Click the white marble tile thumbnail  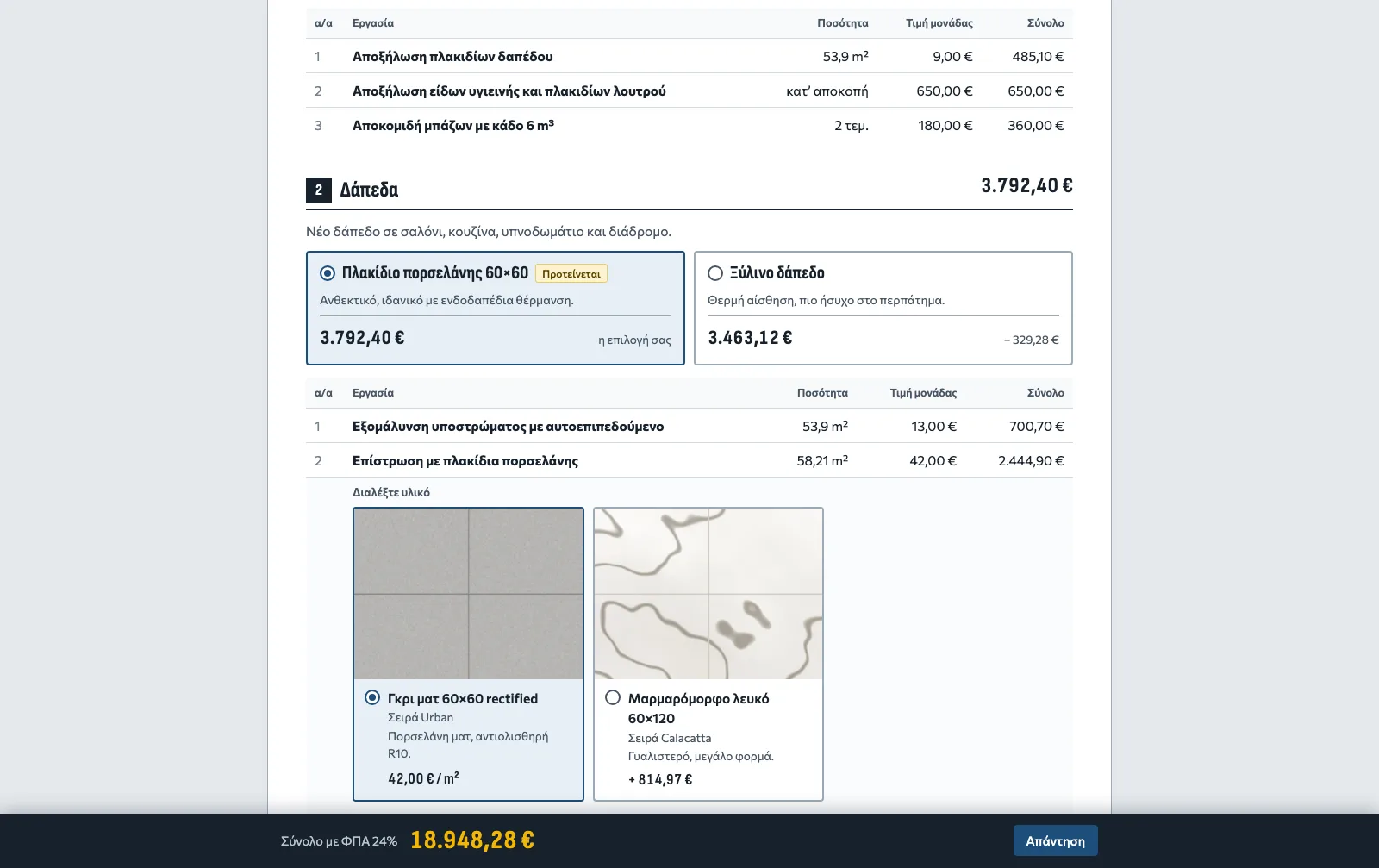[708, 594]
